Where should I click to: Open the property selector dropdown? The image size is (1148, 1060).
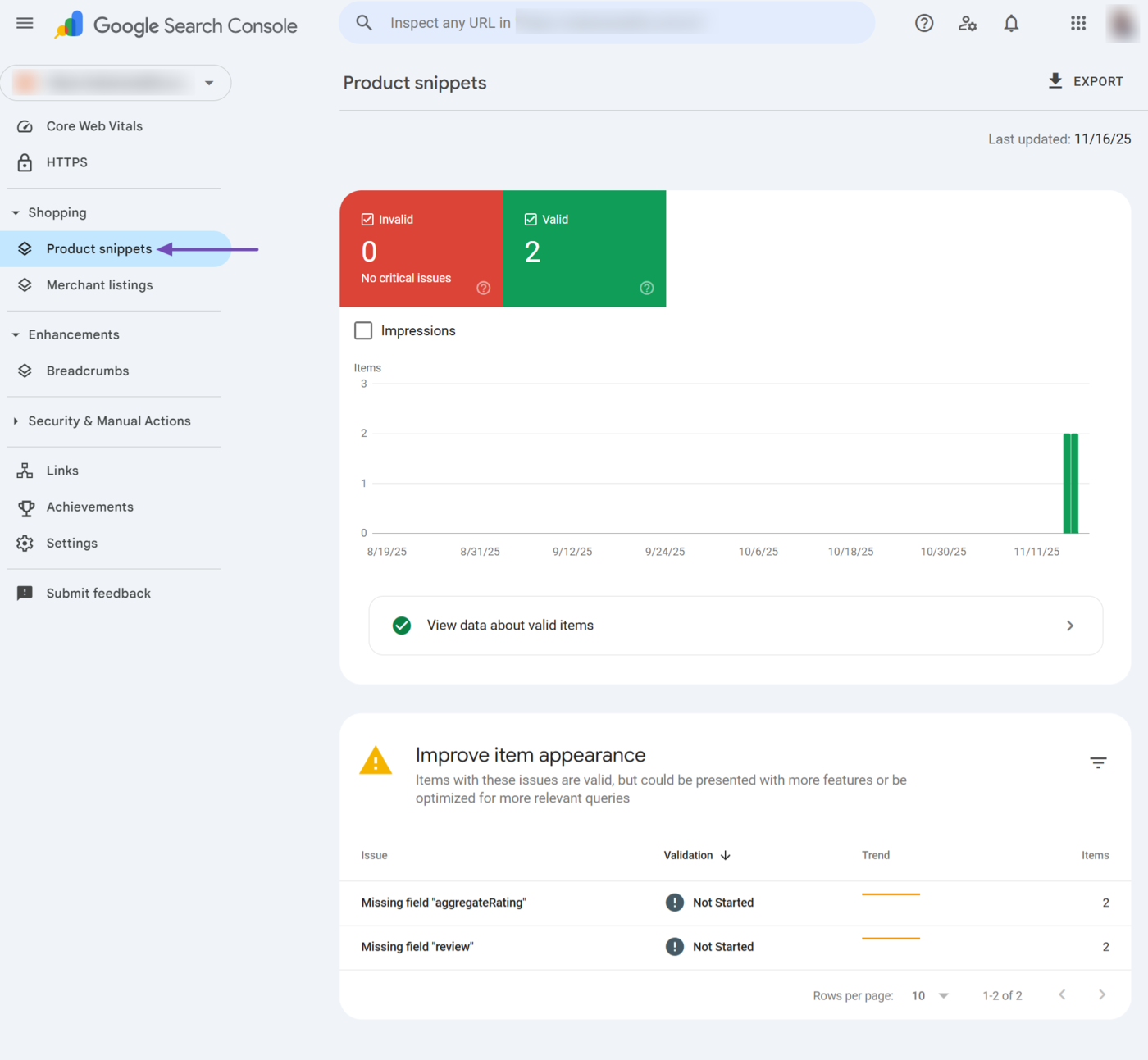click(209, 83)
